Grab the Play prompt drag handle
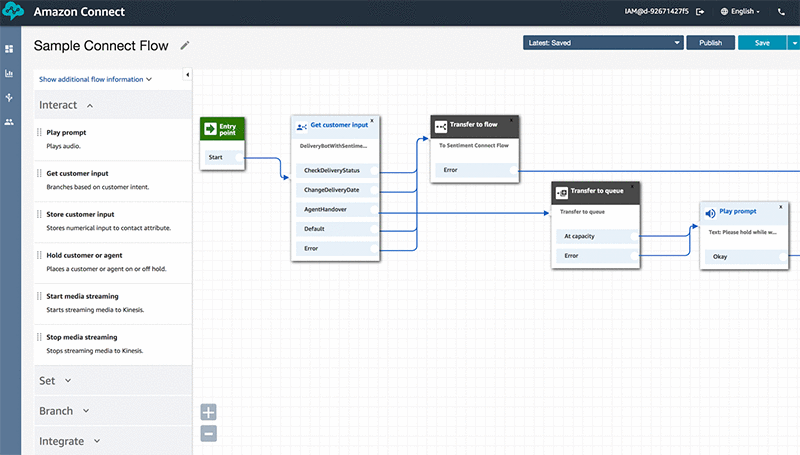Image resolution: width=800 pixels, height=455 pixels. tap(39, 132)
